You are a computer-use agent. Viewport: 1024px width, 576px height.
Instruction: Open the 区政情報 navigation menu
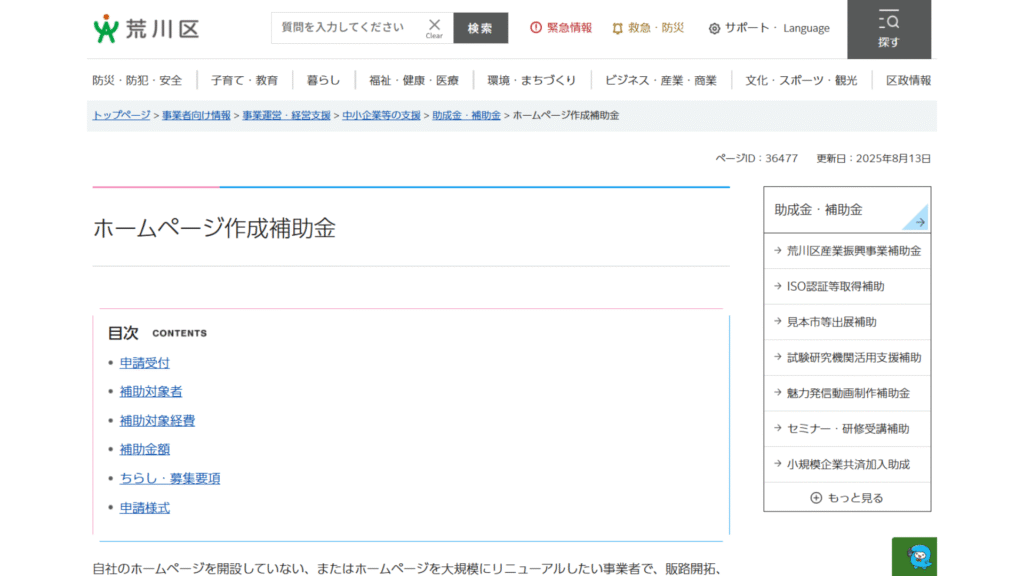[x=908, y=80]
